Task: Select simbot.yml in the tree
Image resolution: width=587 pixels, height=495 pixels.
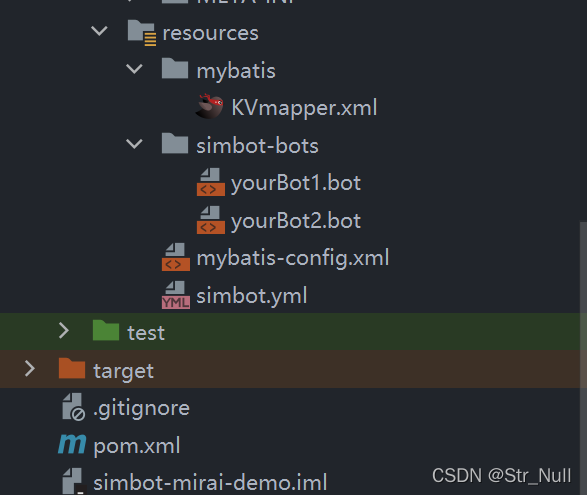Action: 252,296
